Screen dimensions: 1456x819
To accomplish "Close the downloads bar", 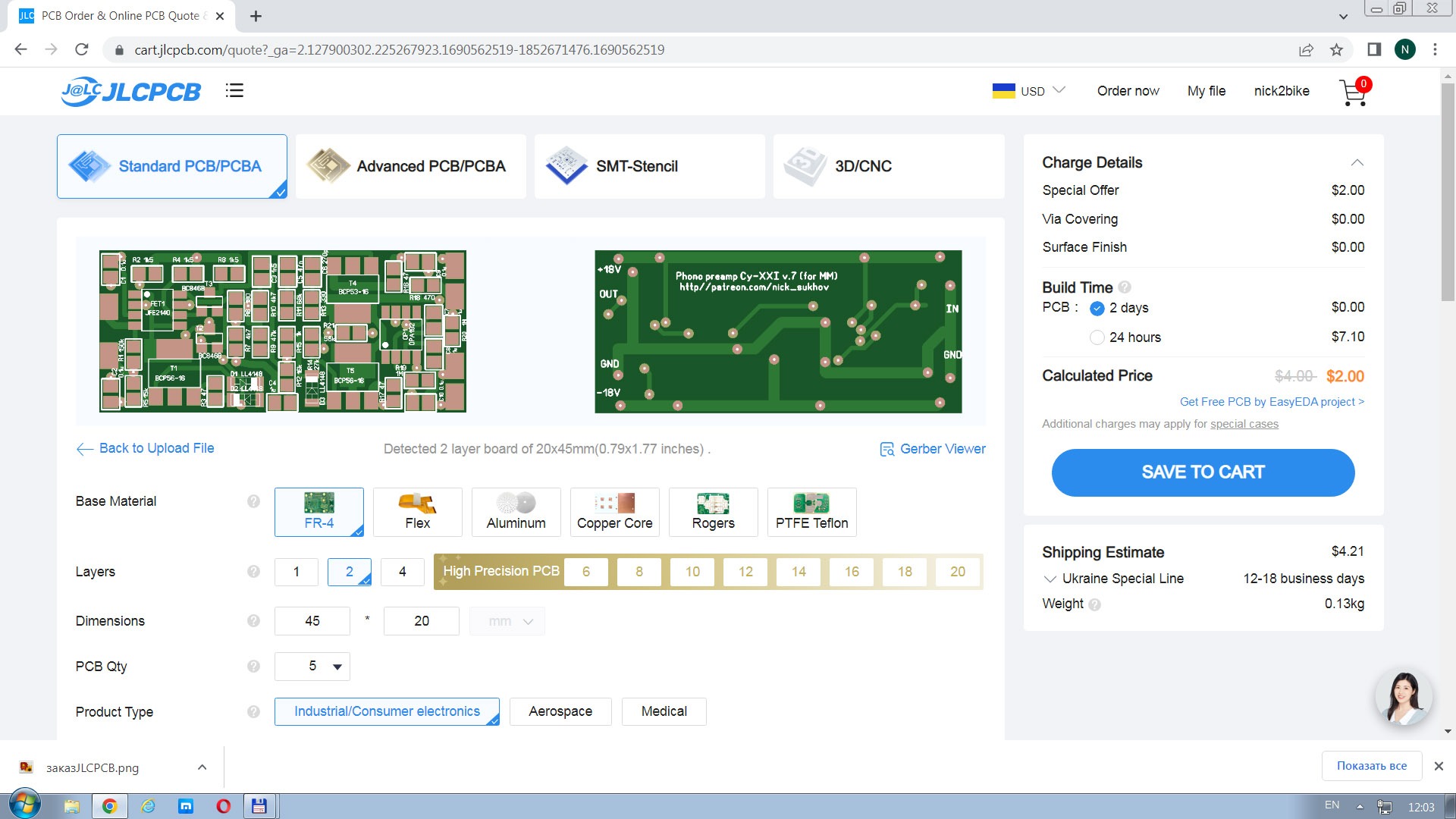I will (x=1439, y=766).
